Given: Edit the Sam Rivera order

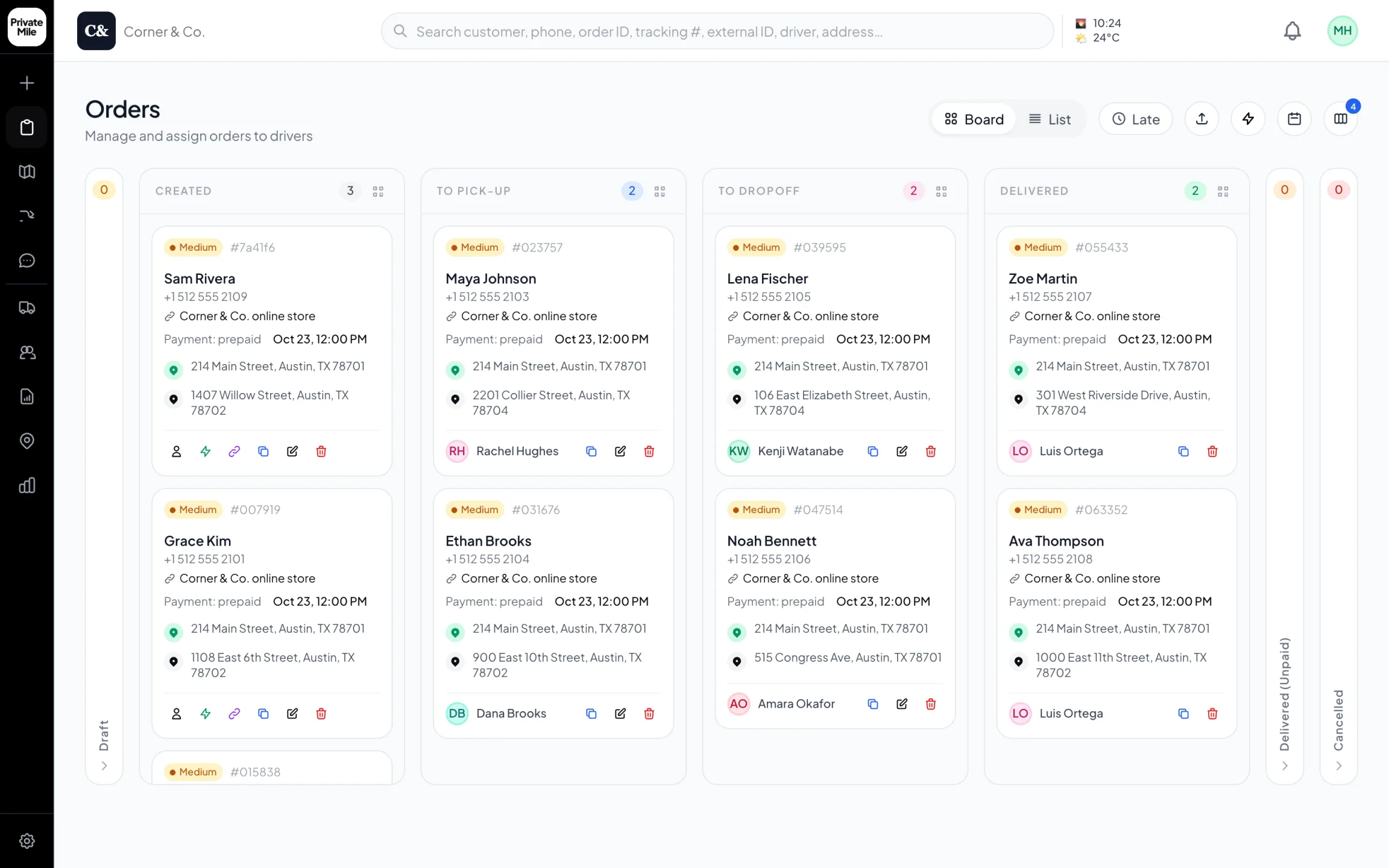Looking at the screenshot, I should pos(292,451).
